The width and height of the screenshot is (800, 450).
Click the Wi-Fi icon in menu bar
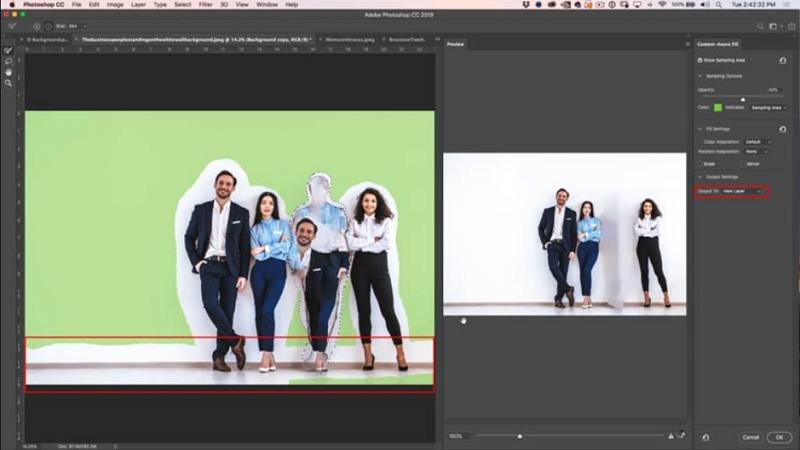(x=662, y=5)
